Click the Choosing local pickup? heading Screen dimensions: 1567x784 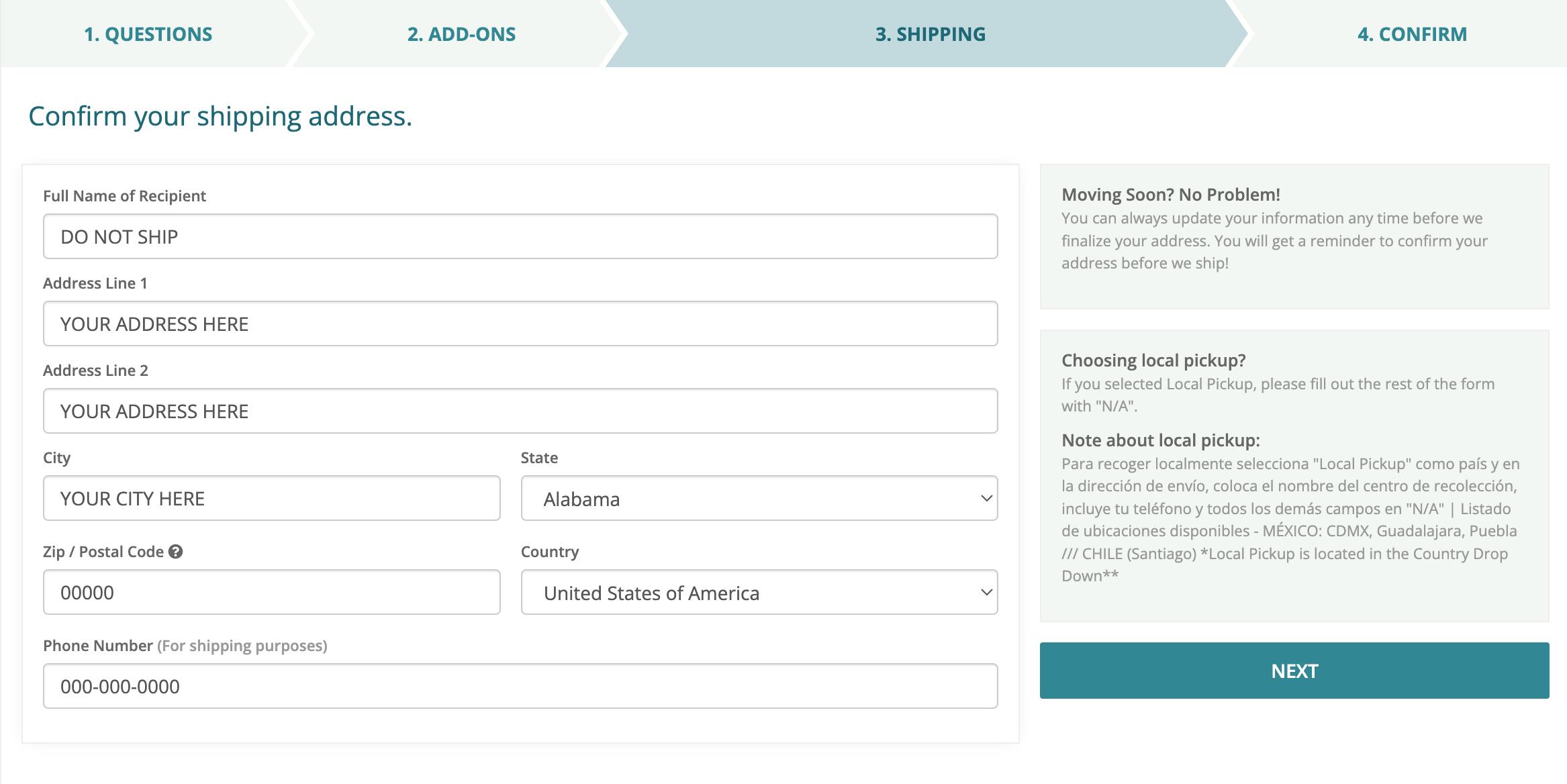(1153, 360)
